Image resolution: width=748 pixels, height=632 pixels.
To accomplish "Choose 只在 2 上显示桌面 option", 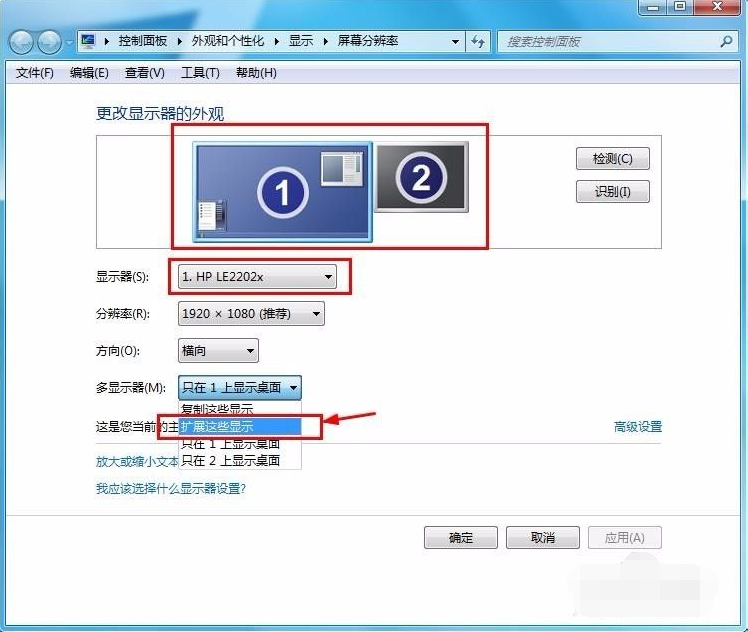I will [x=230, y=461].
